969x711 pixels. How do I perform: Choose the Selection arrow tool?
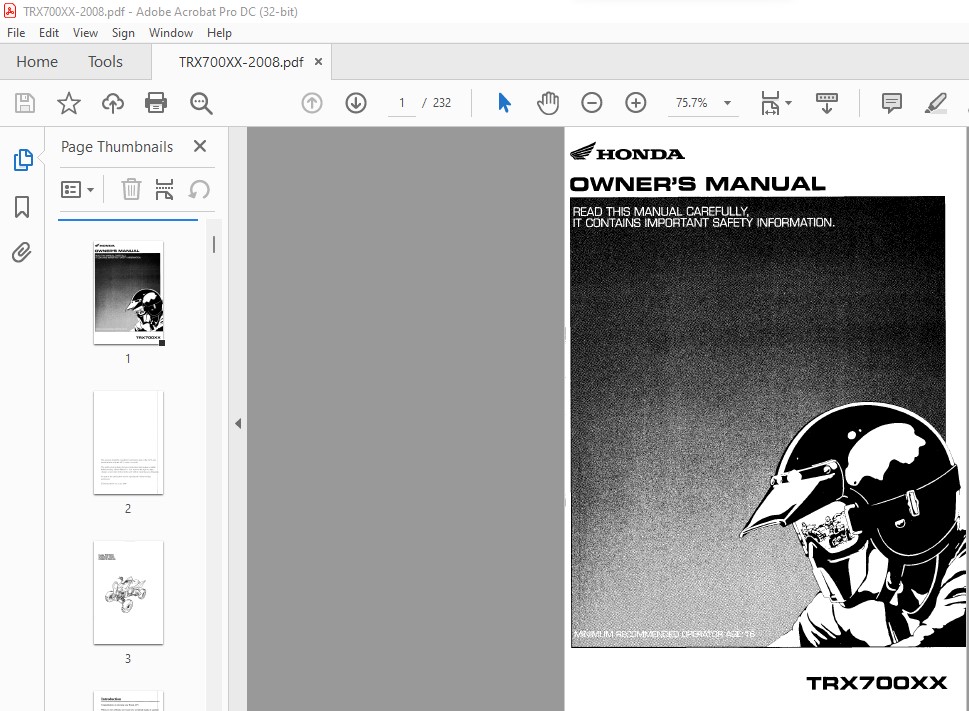coord(504,103)
